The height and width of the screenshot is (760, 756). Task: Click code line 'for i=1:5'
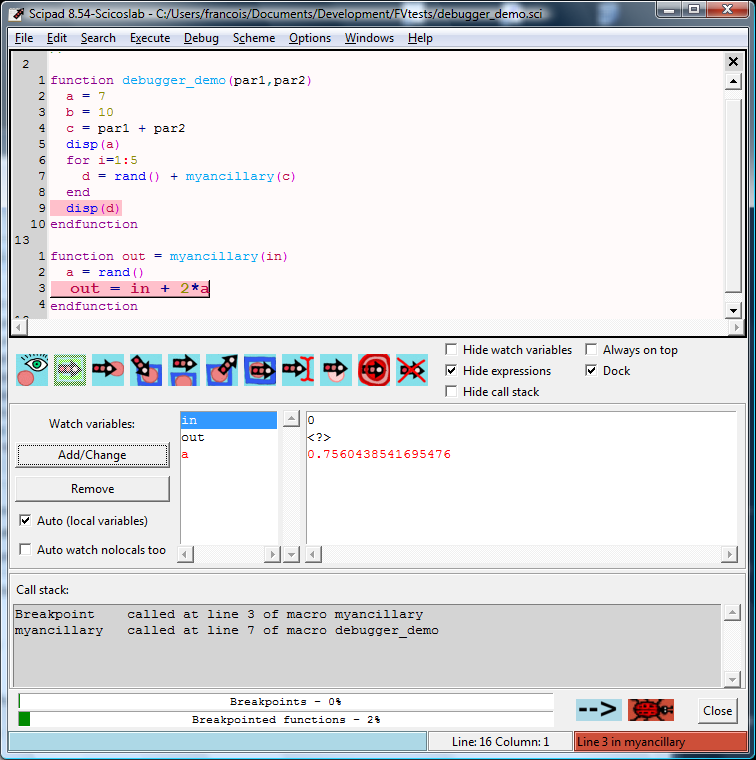tap(102, 160)
